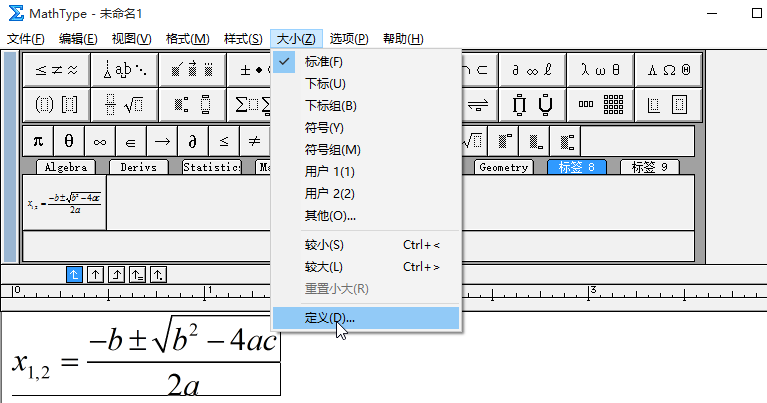Select the first highlighted tab-stop alignment button

74,275
